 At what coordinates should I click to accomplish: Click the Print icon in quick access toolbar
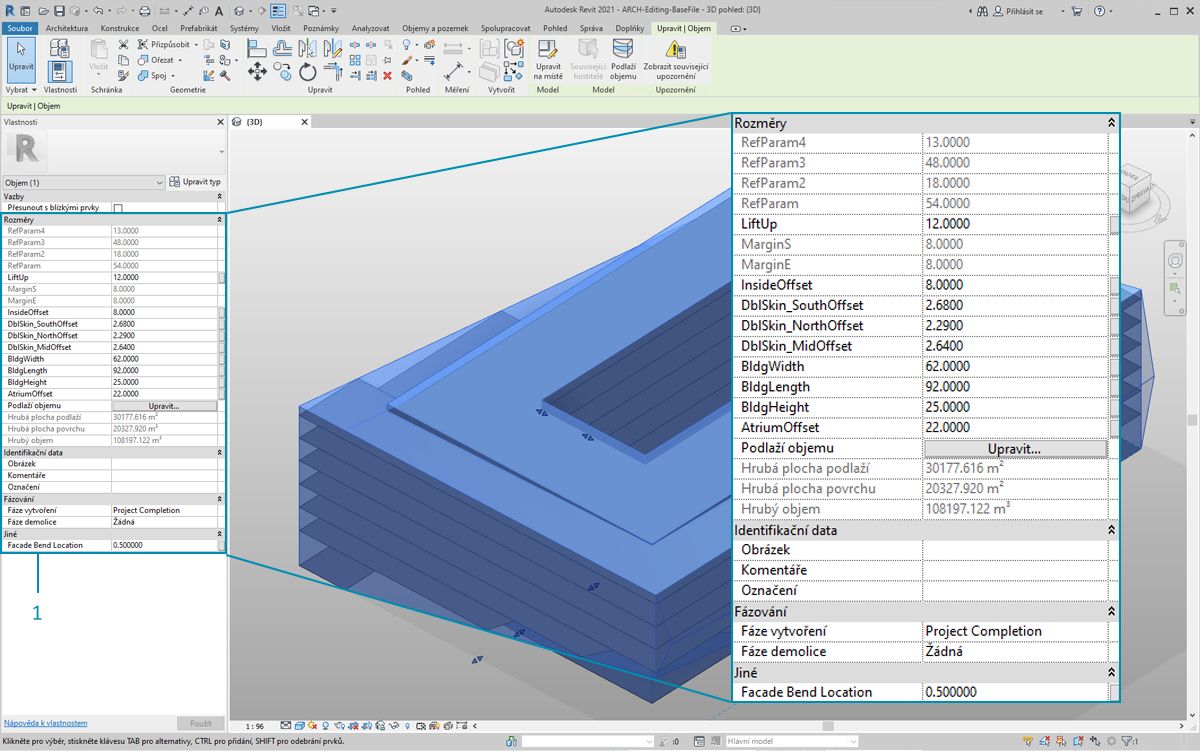pos(145,10)
